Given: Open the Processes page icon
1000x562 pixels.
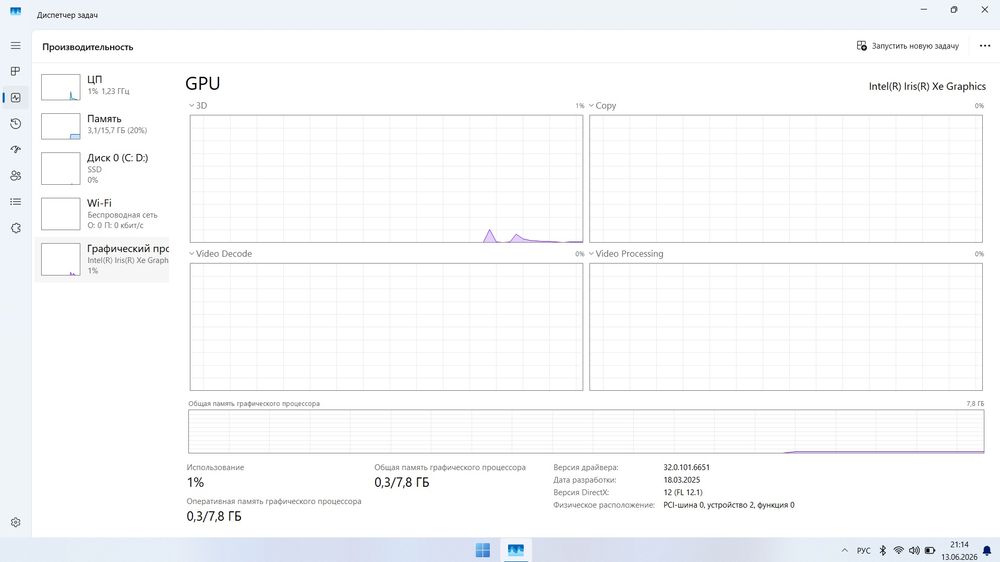Looking at the screenshot, I should pyautogui.click(x=15, y=71).
